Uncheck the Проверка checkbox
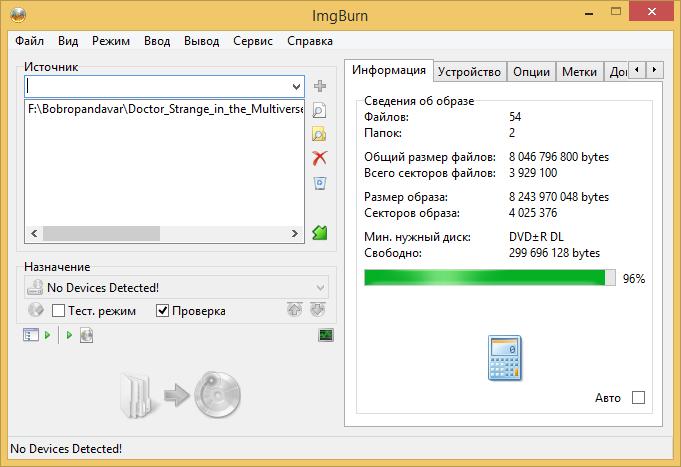This screenshot has width=681, height=467. click(x=162, y=311)
